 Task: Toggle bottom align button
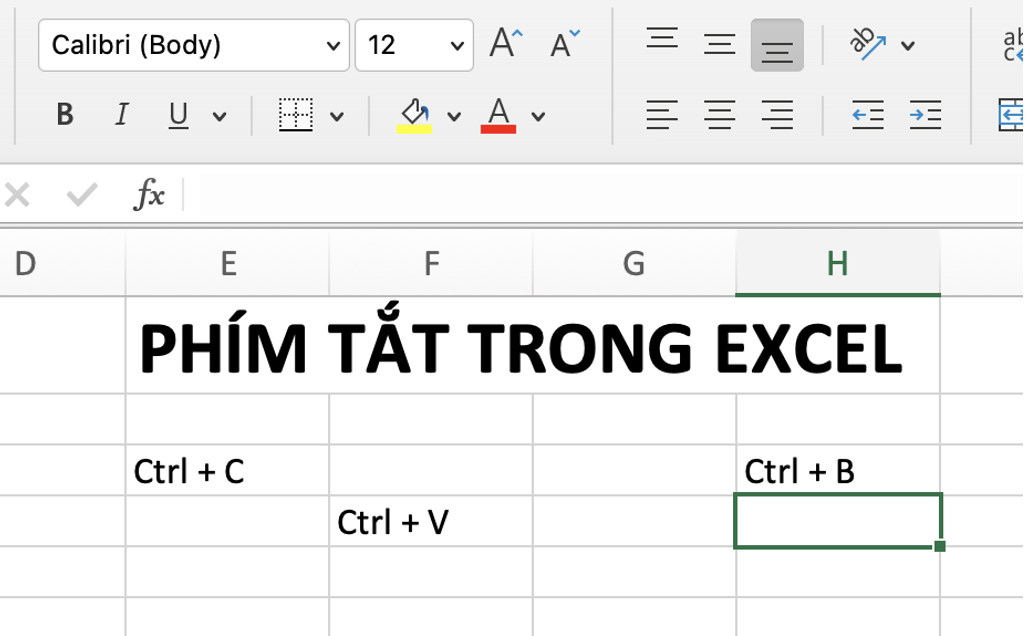pyautogui.click(x=777, y=45)
